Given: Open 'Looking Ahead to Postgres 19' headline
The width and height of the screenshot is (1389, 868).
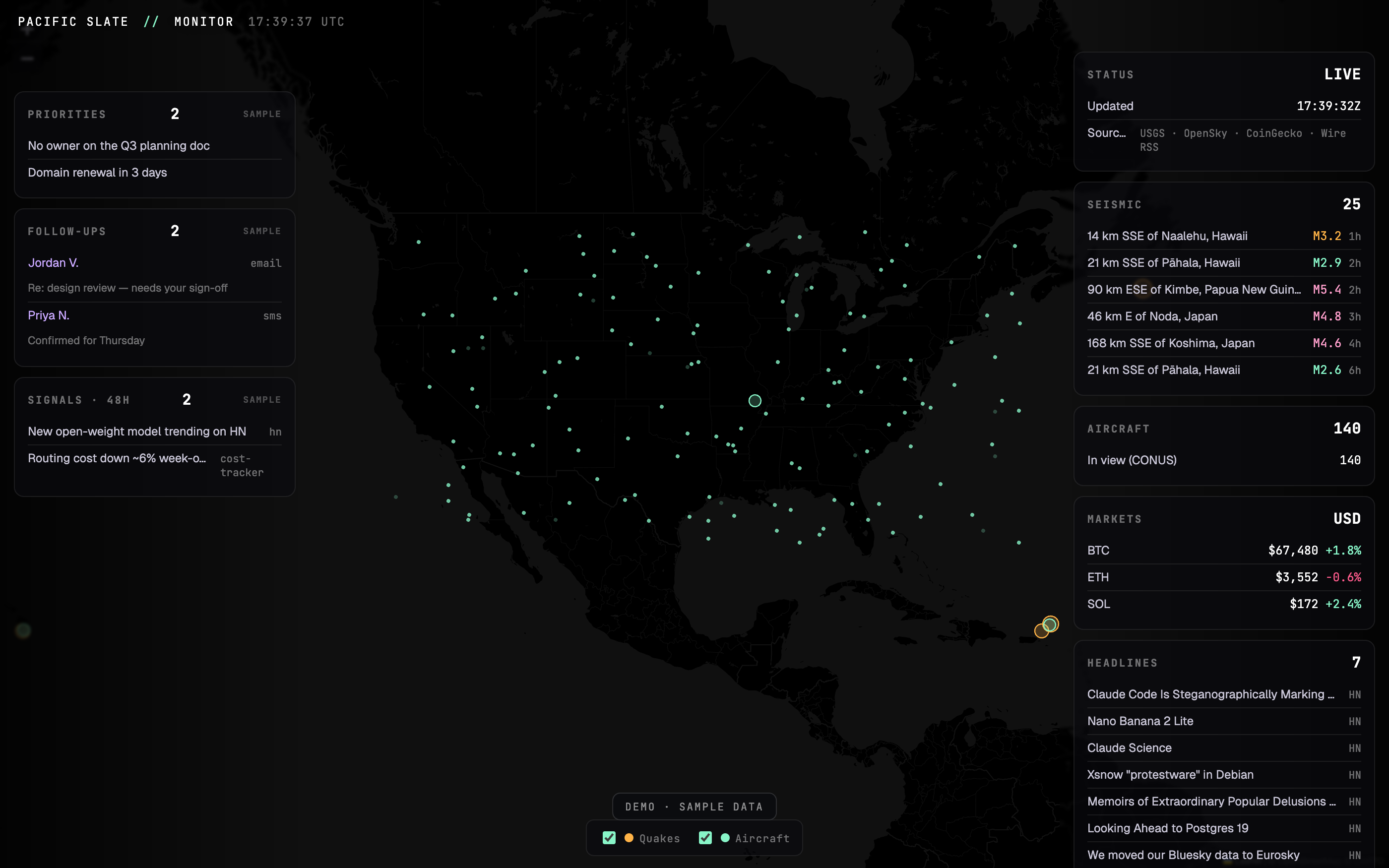Looking at the screenshot, I should [1224, 828].
